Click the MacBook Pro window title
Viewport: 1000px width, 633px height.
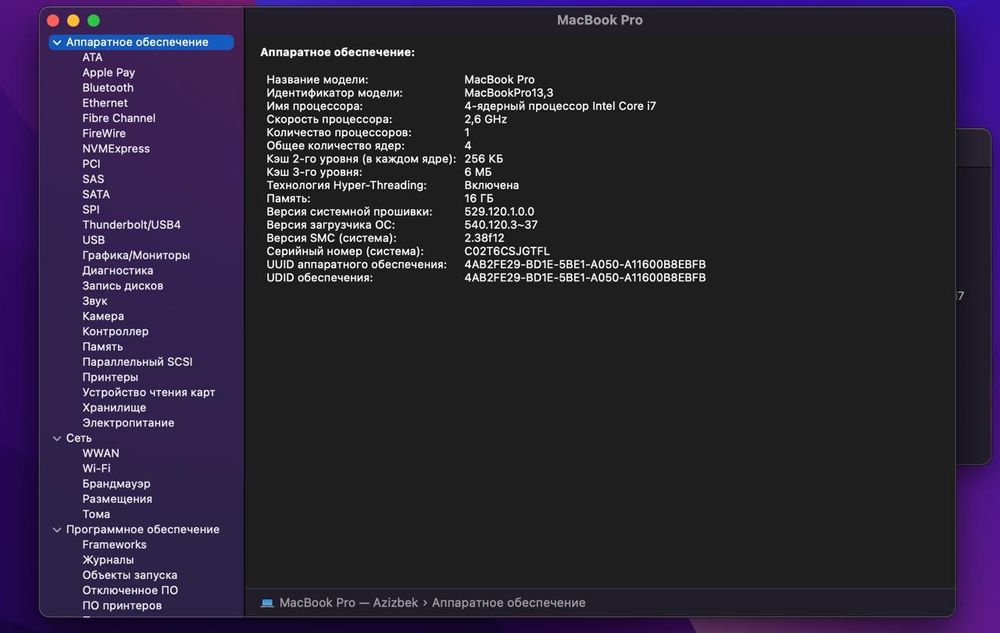599,20
